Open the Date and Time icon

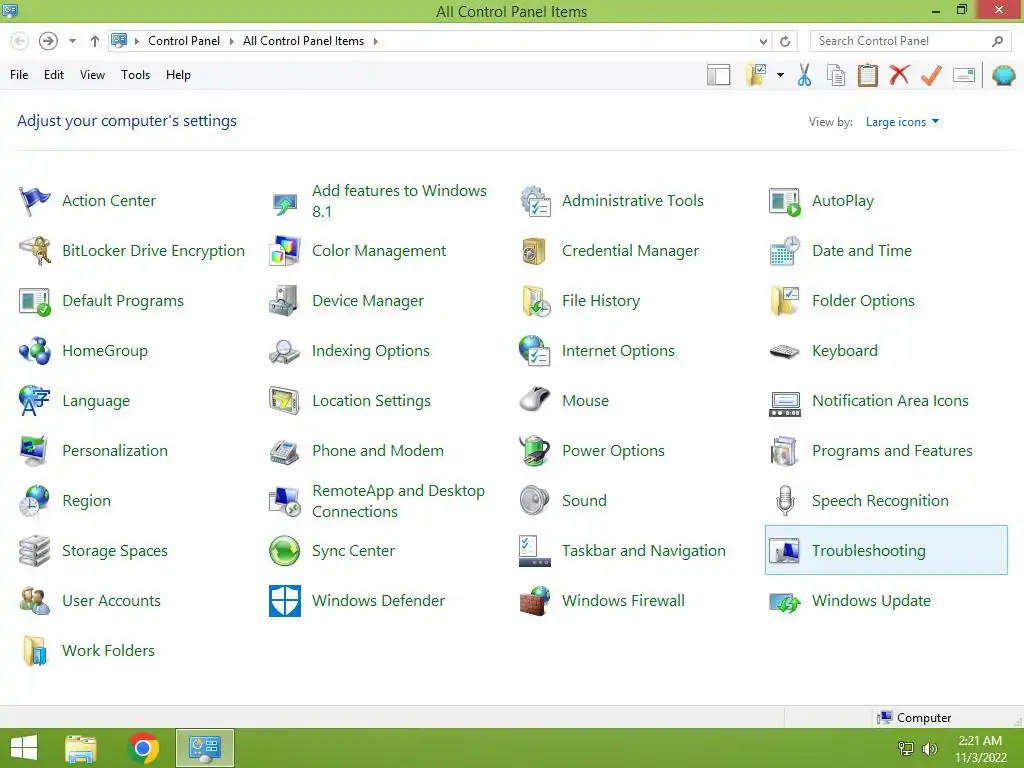(x=784, y=251)
